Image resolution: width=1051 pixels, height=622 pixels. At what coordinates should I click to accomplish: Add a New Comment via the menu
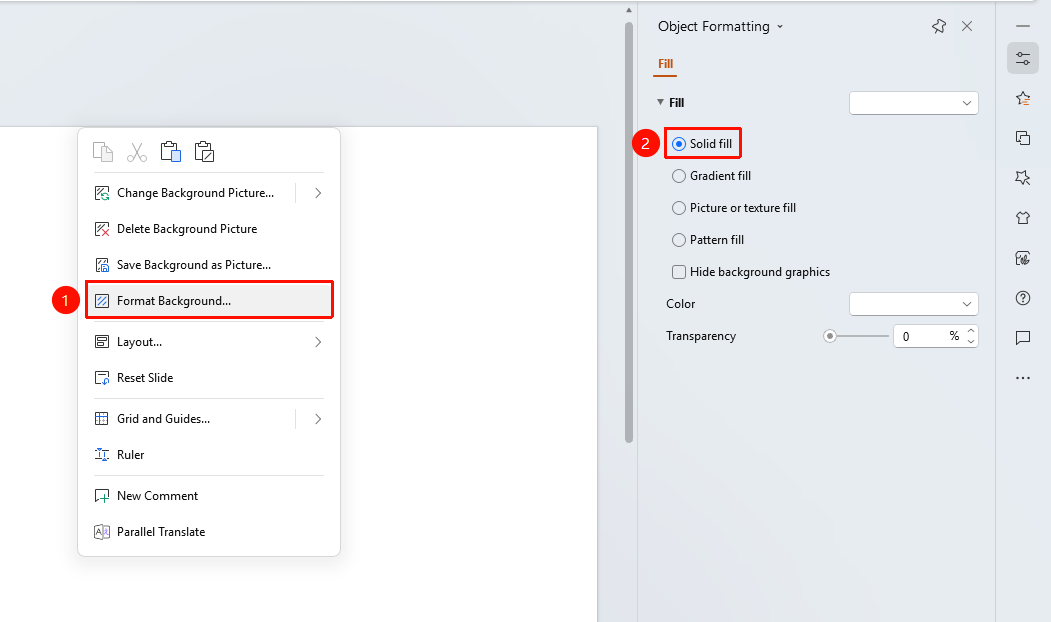pyautogui.click(x=209, y=496)
